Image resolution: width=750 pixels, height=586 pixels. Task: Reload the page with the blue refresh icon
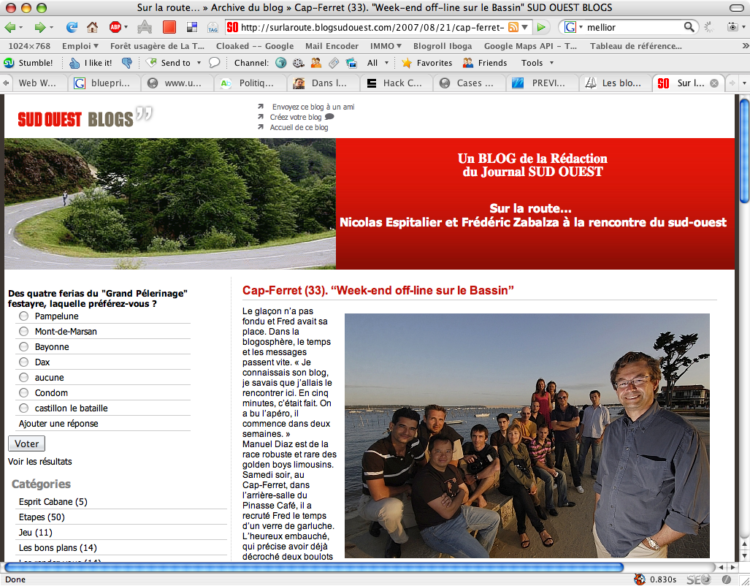[72, 27]
